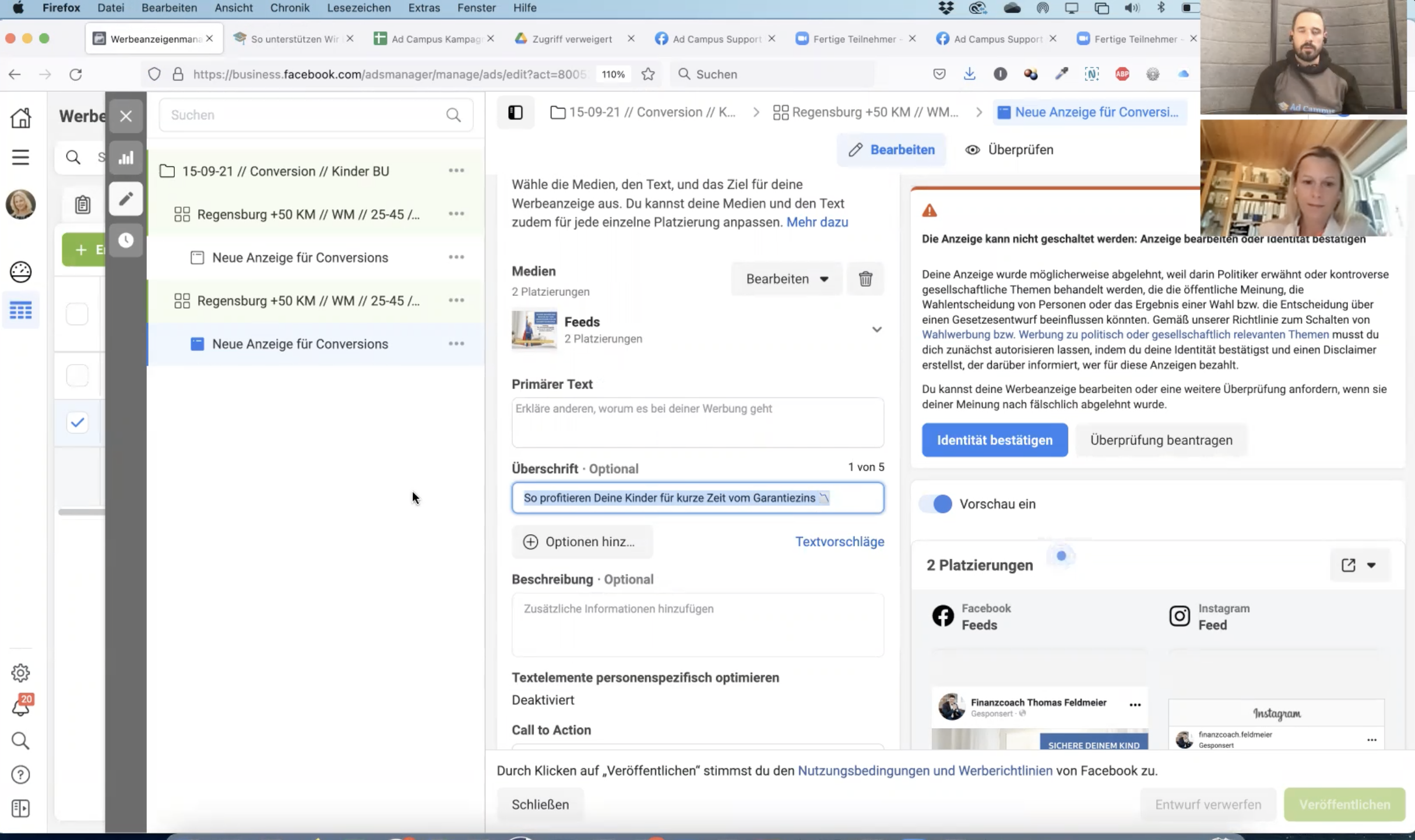Tick the second empty checkbox in campaign table
This screenshot has height=840, width=1415.
(77, 376)
